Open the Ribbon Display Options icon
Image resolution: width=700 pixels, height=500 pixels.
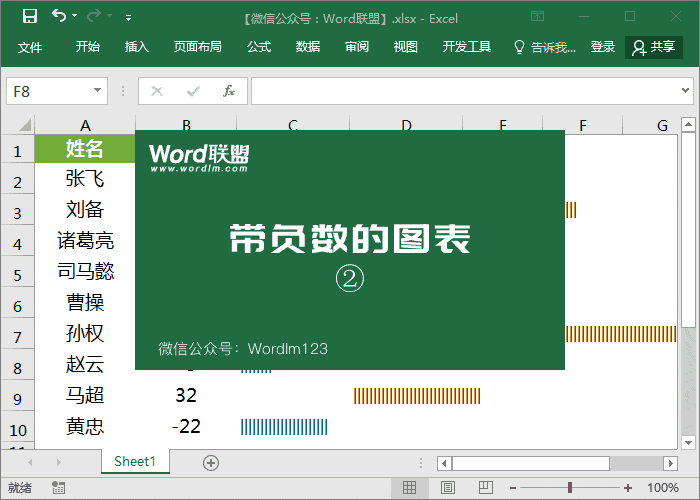(x=538, y=17)
